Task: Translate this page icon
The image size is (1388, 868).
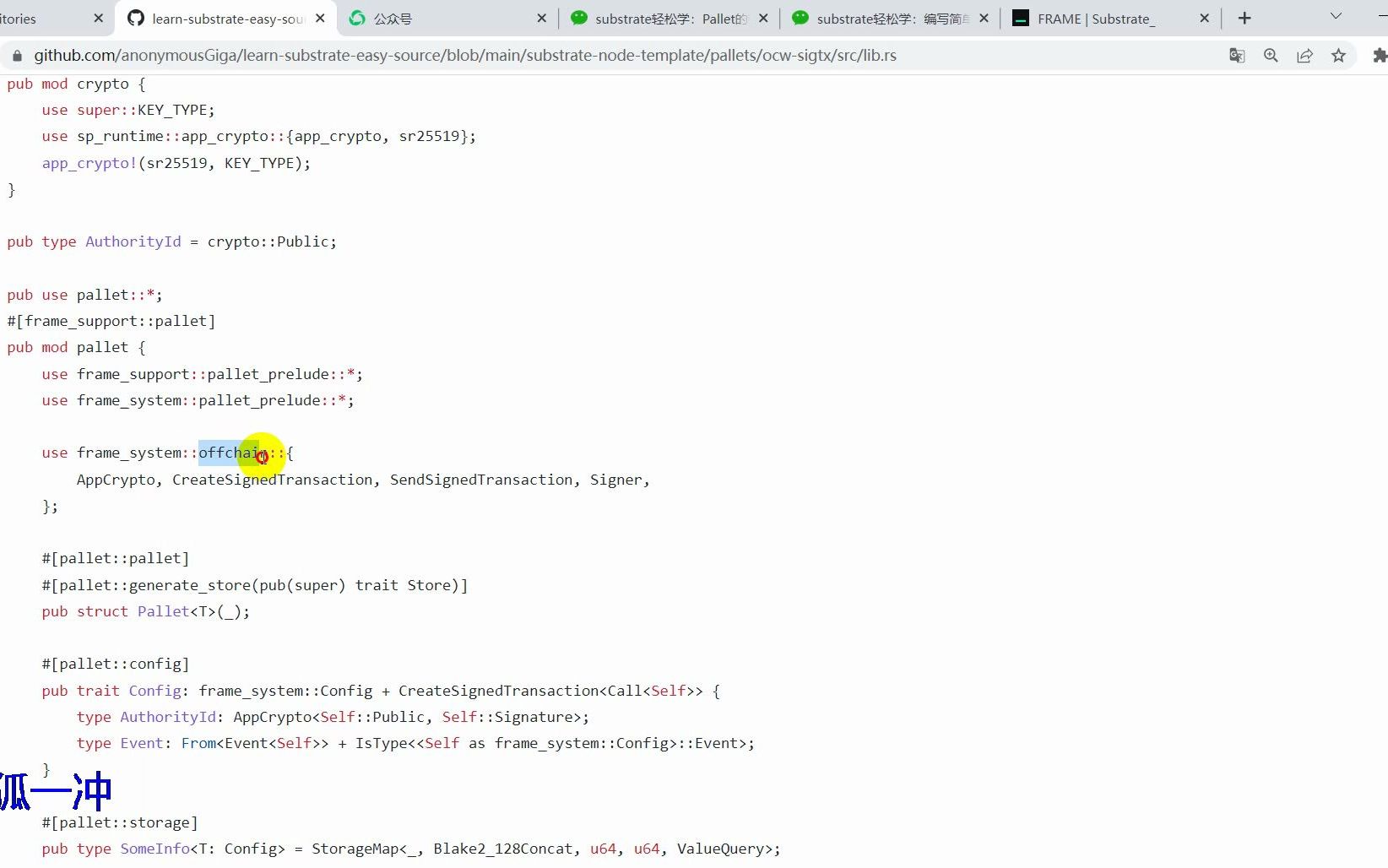Action: pos(1237,56)
